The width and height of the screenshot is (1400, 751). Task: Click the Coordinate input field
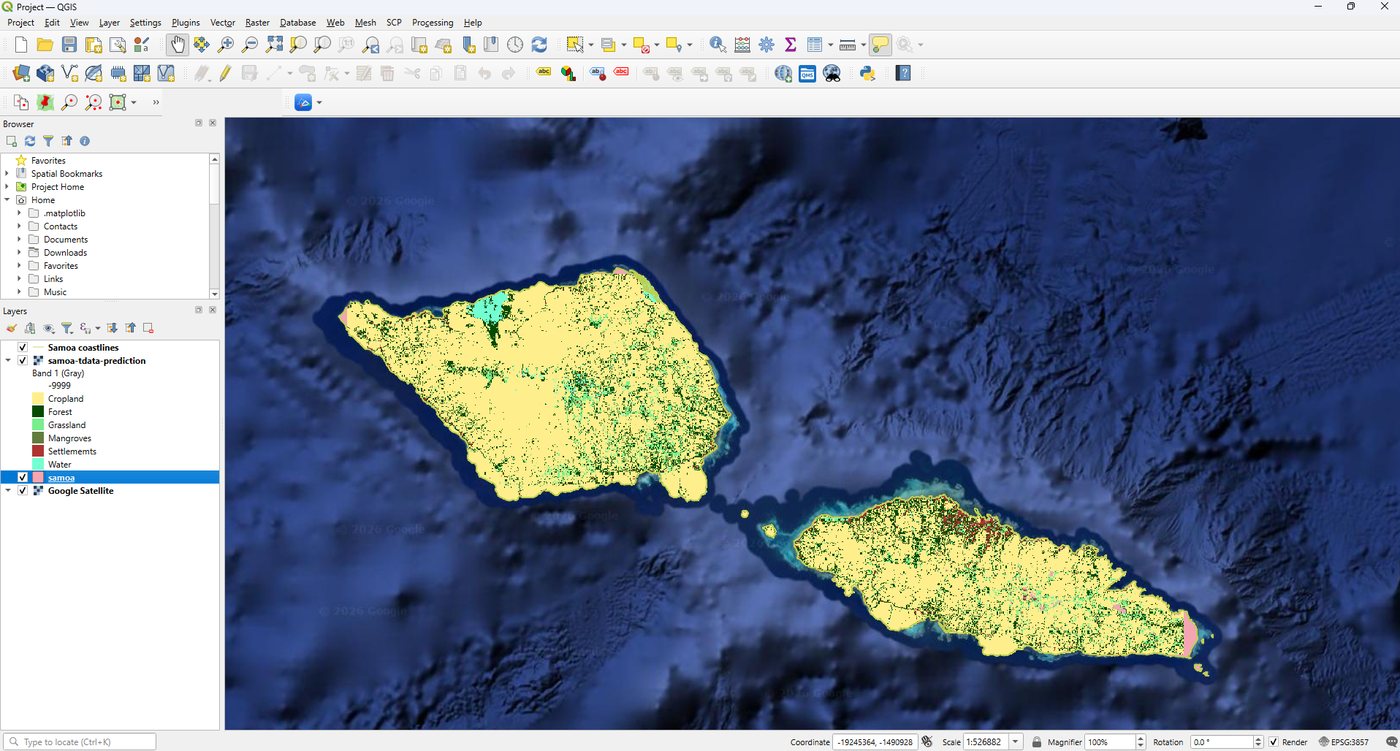tap(875, 742)
